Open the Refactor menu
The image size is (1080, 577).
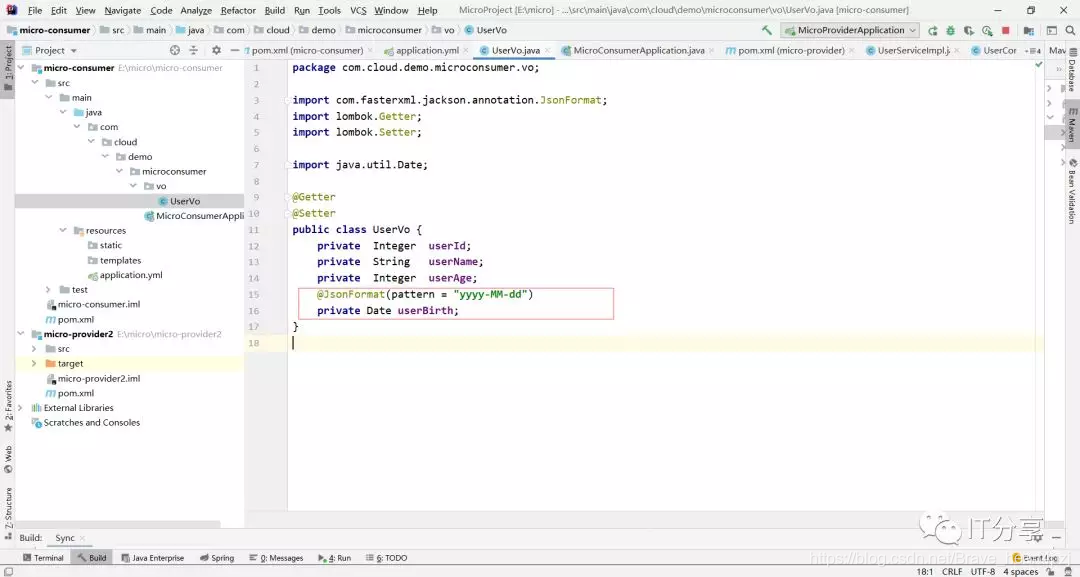[238, 10]
